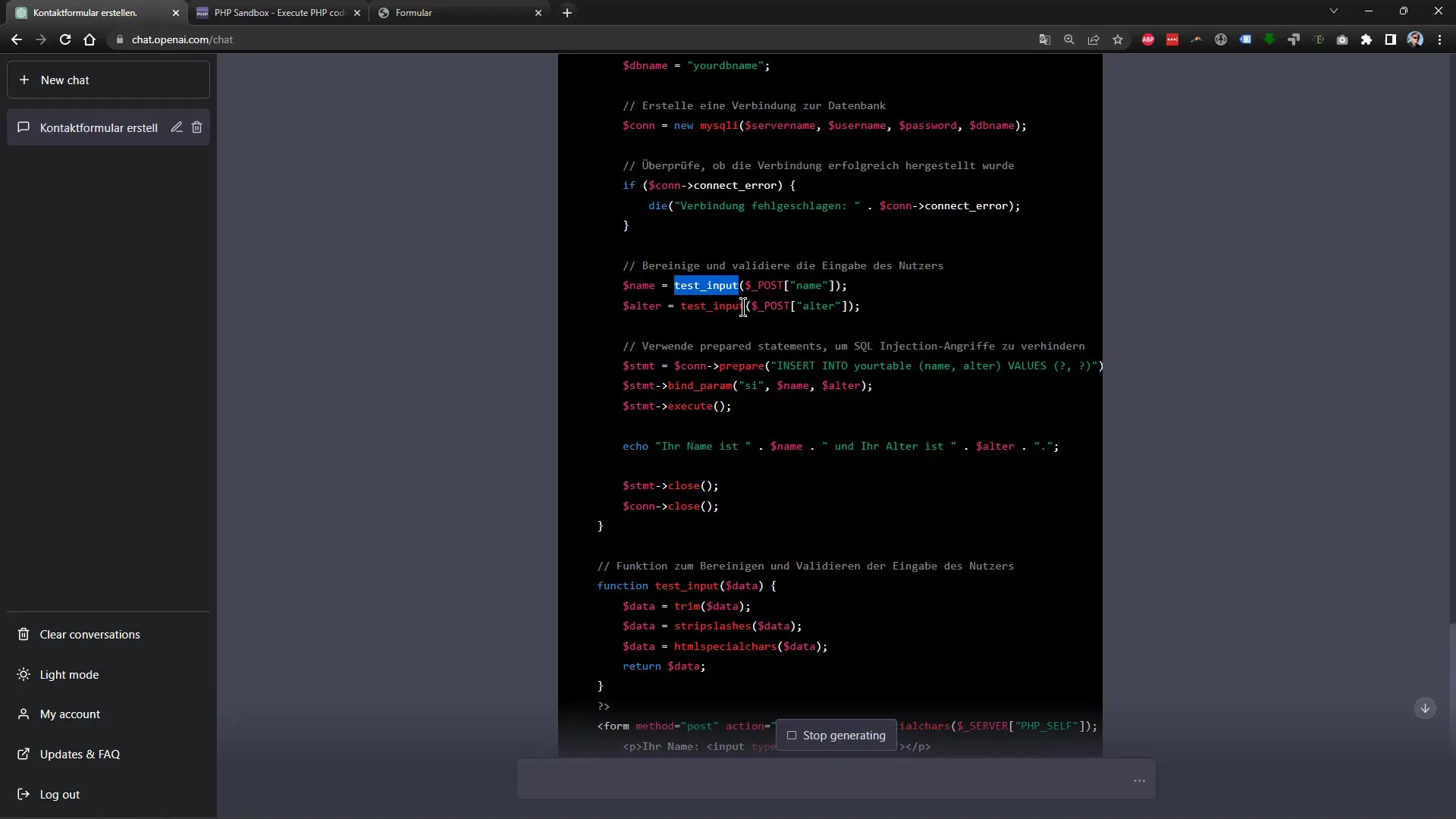Click the browser back navigation arrow
The height and width of the screenshot is (819, 1456).
pos(17,39)
